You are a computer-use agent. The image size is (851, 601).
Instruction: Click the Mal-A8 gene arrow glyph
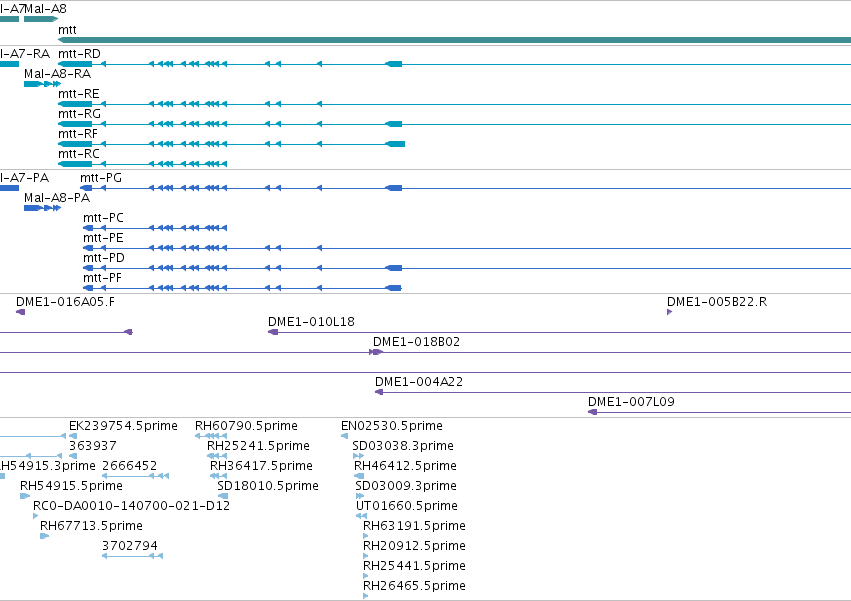(x=41, y=19)
